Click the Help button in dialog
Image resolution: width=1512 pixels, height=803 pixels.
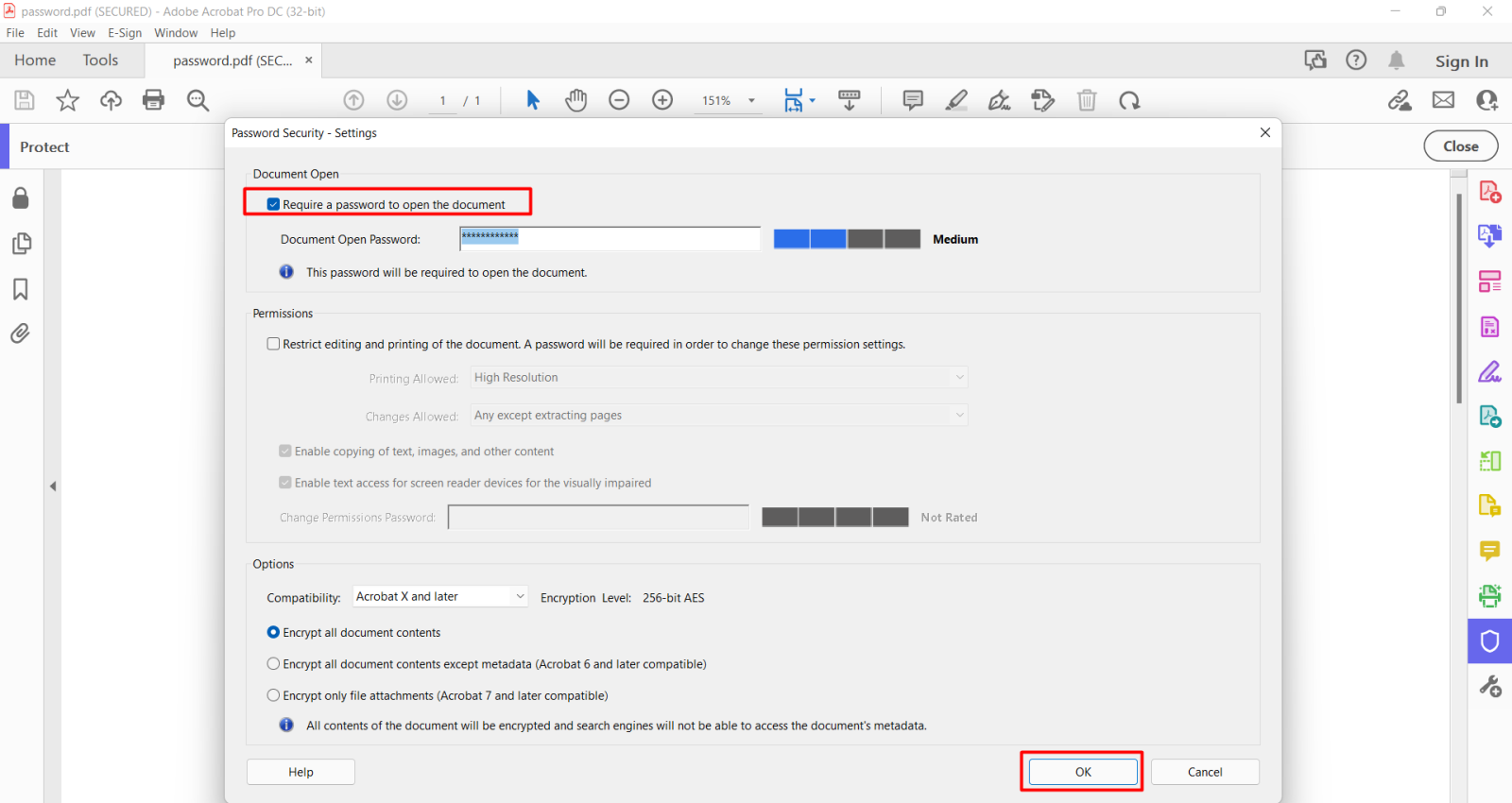pos(301,772)
